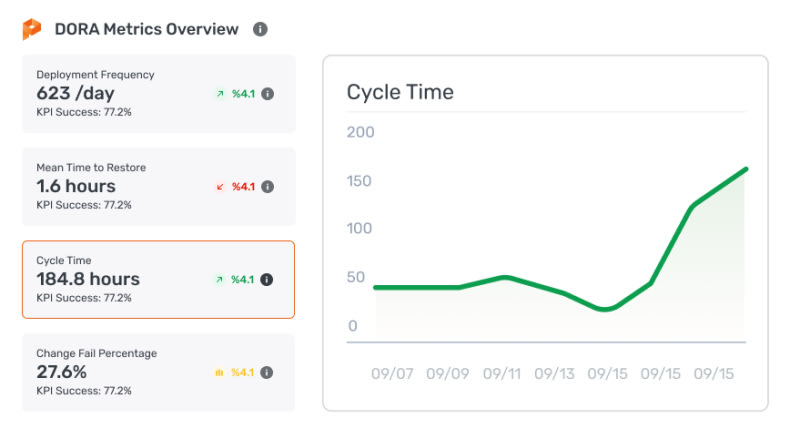The image size is (800, 439).
Task: Select the Change Fail Percentage card
Action: point(159,373)
